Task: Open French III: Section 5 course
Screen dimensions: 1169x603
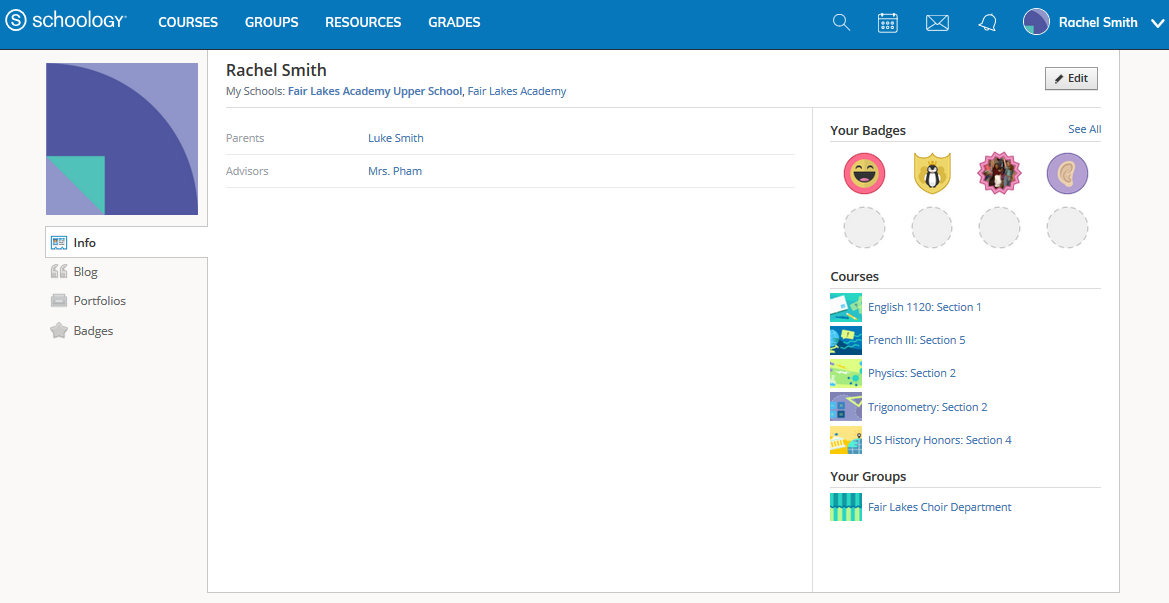Action: 916,340
